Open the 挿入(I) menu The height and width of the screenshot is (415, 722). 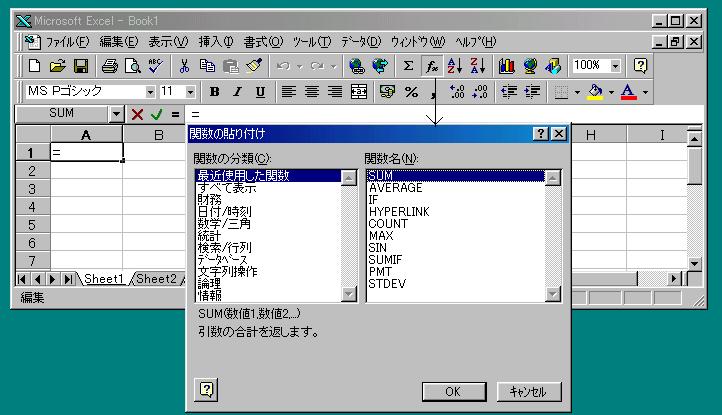click(x=216, y=42)
